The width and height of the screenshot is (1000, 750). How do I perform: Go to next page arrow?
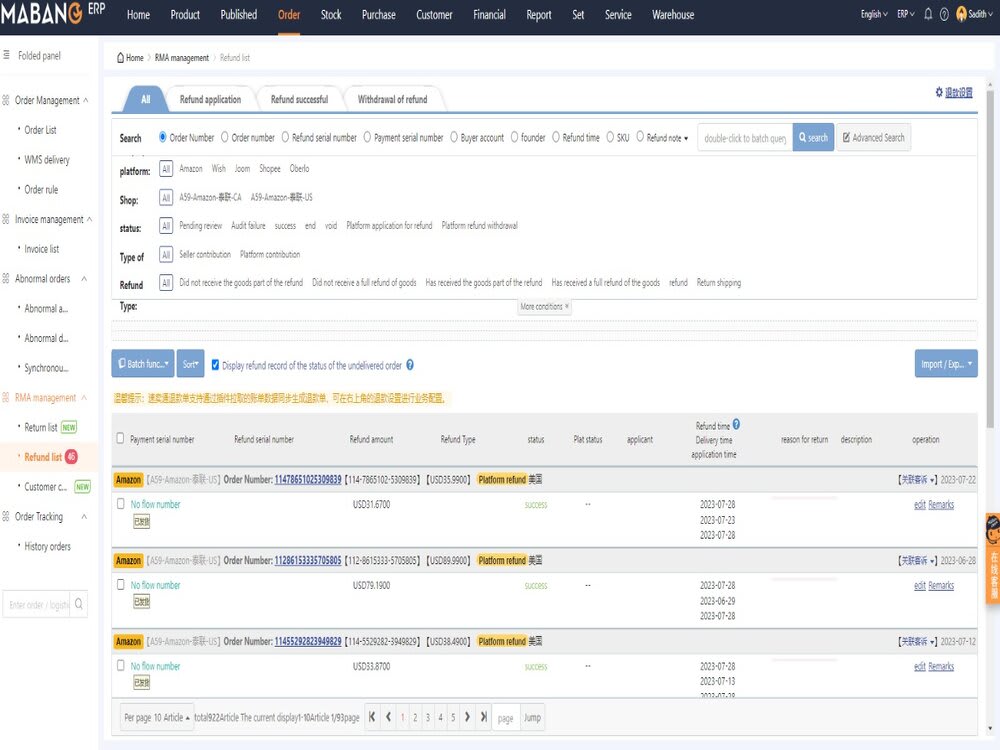point(467,717)
